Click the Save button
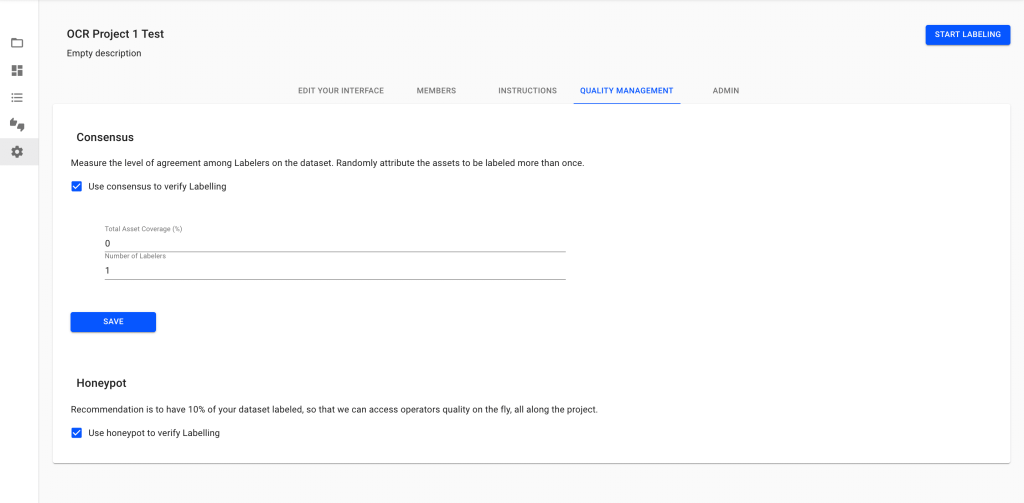The width and height of the screenshot is (1024, 503). click(113, 322)
